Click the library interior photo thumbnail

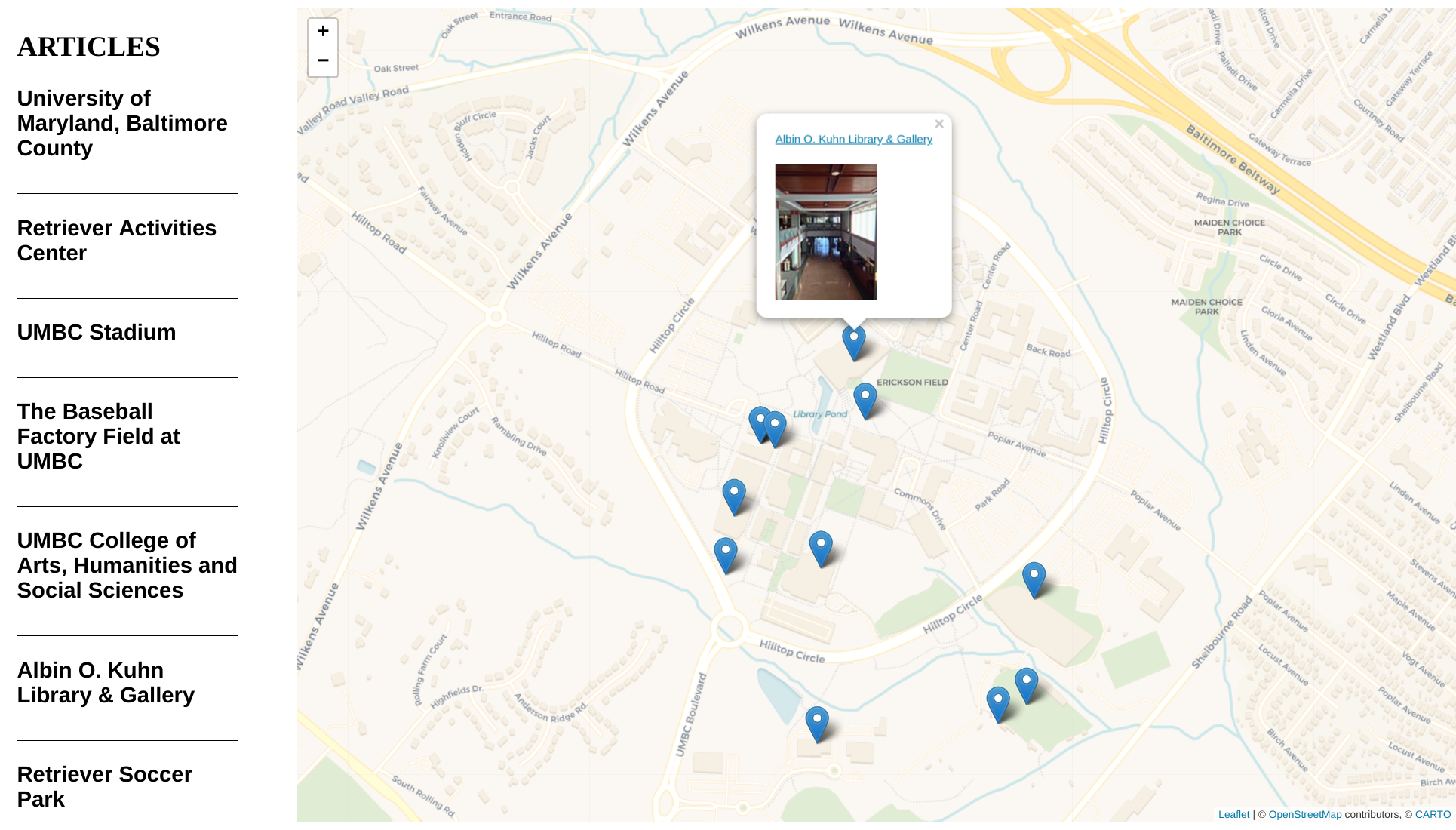[826, 232]
